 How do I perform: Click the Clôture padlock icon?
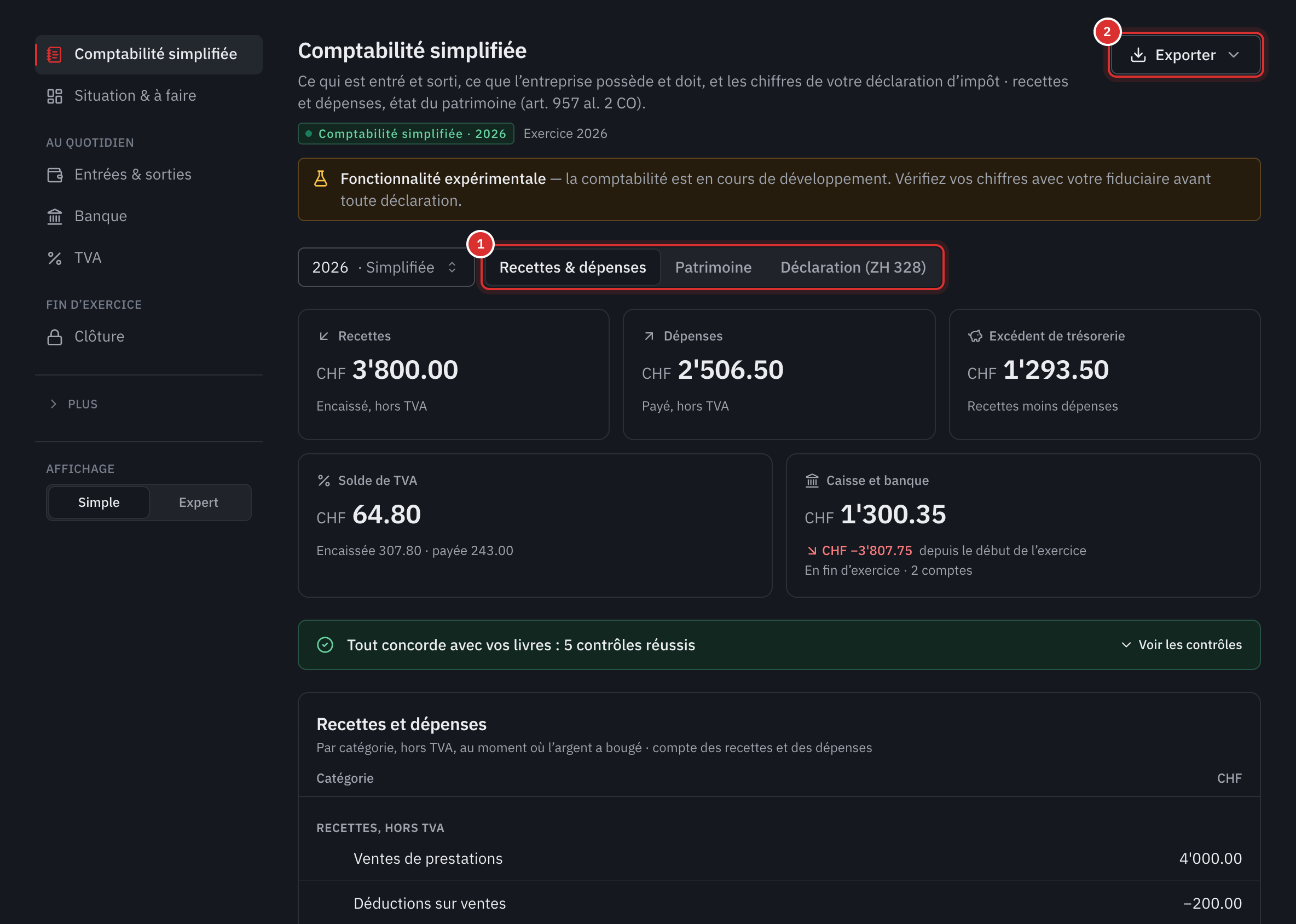point(55,337)
